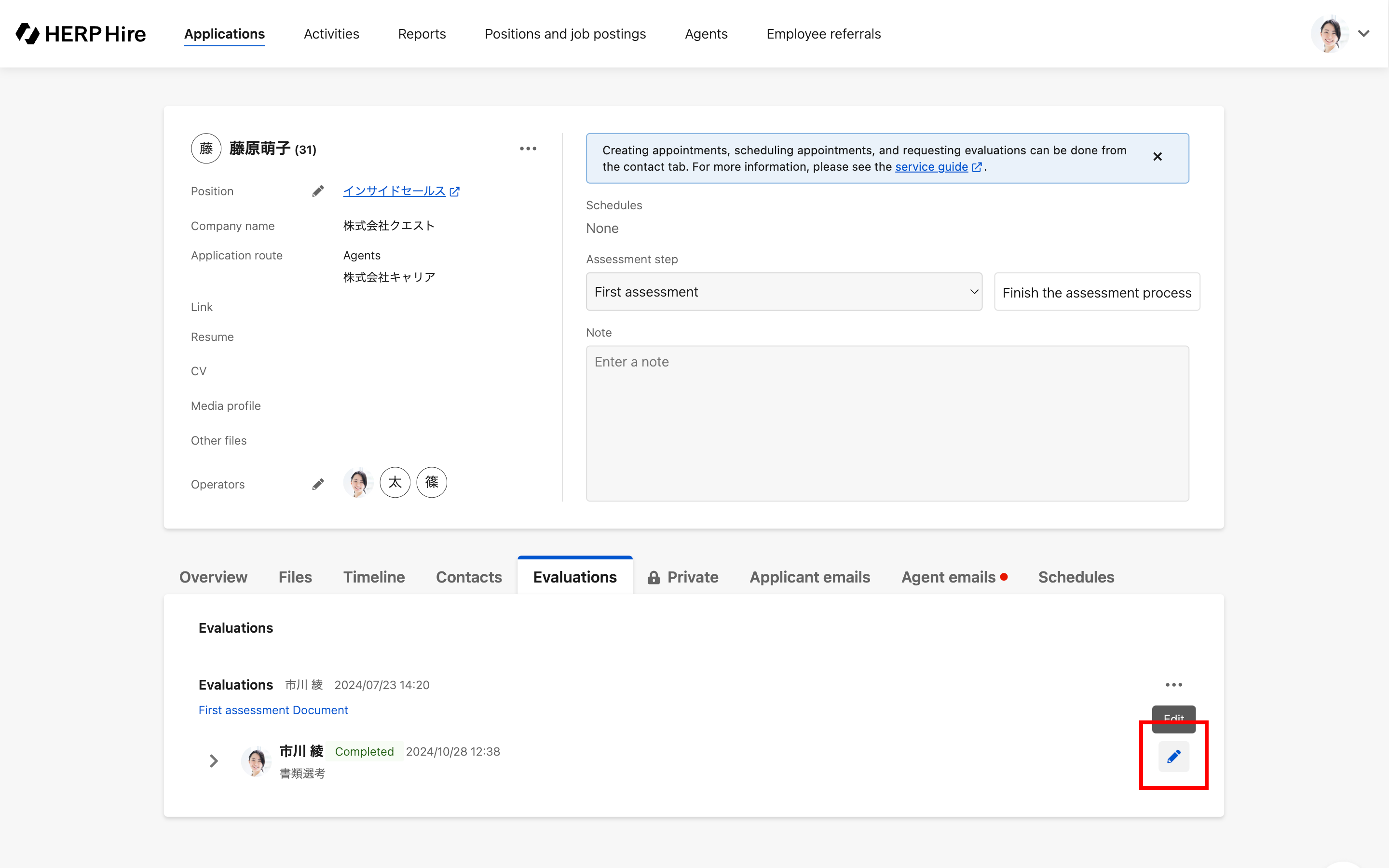This screenshot has width=1389, height=868.
Task: Click into the Enter a note field
Action: [887, 423]
